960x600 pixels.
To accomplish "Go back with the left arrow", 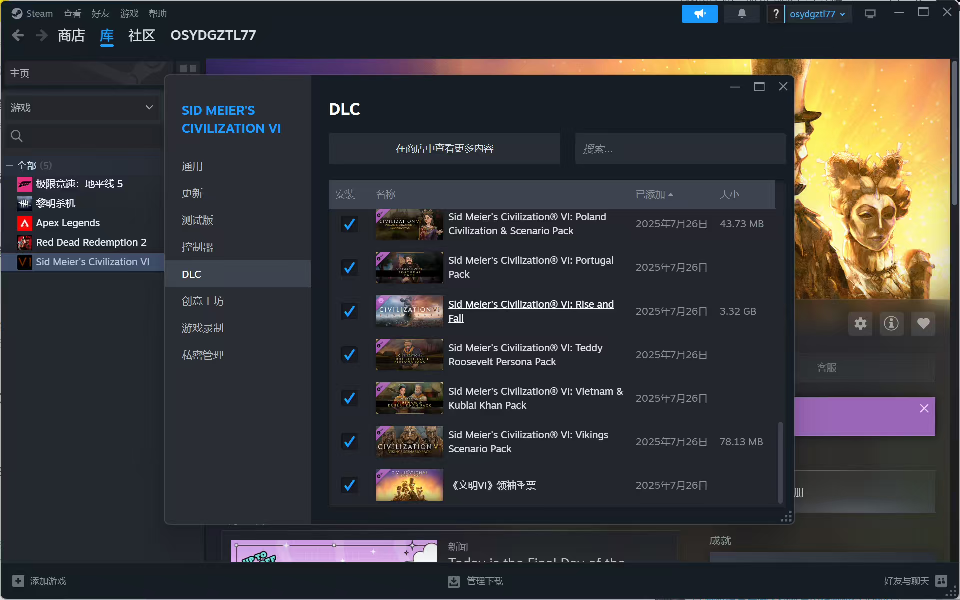I will [x=18, y=36].
